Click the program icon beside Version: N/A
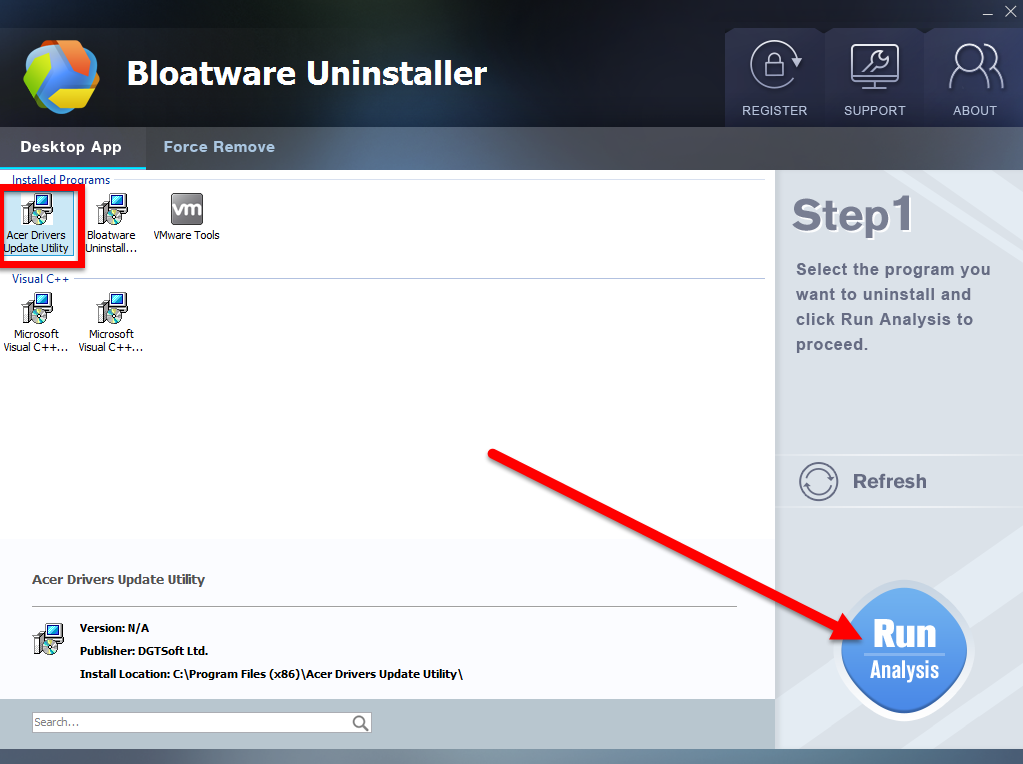This screenshot has height=764, width=1023. 48,639
